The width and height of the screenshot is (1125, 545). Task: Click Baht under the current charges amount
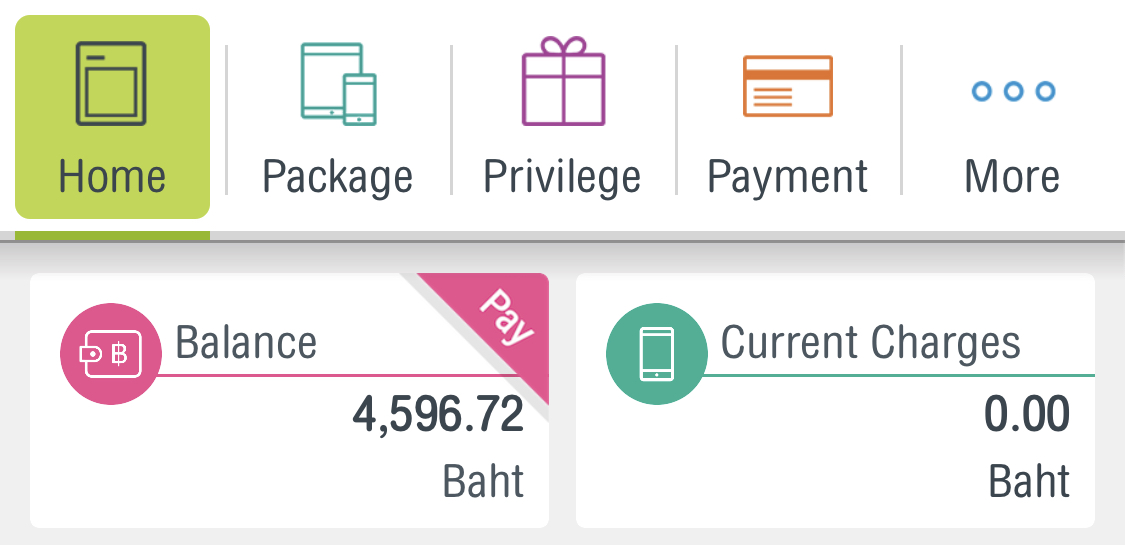pyautogui.click(x=1029, y=482)
